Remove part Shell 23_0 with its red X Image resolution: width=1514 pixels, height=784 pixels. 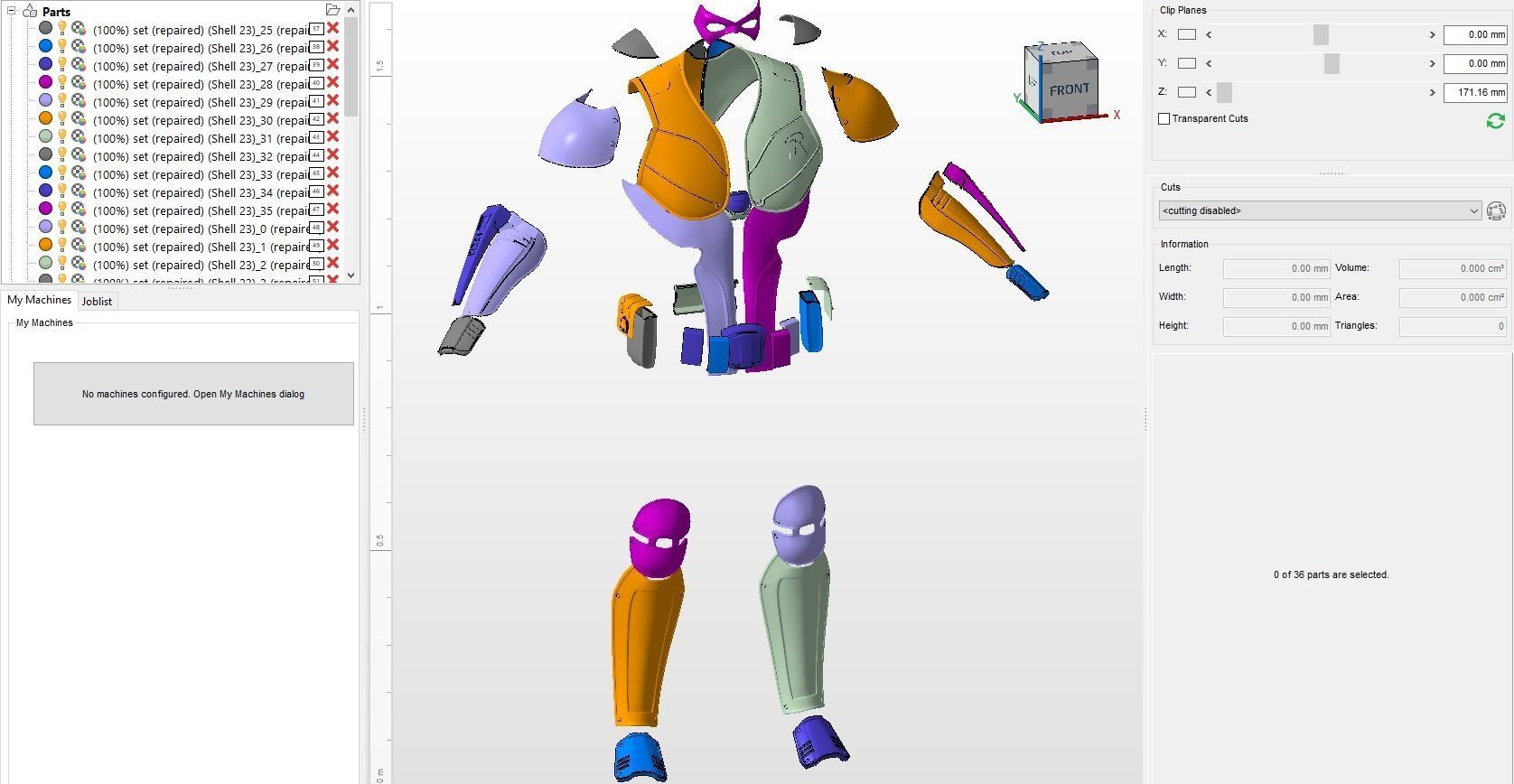pyautogui.click(x=332, y=228)
